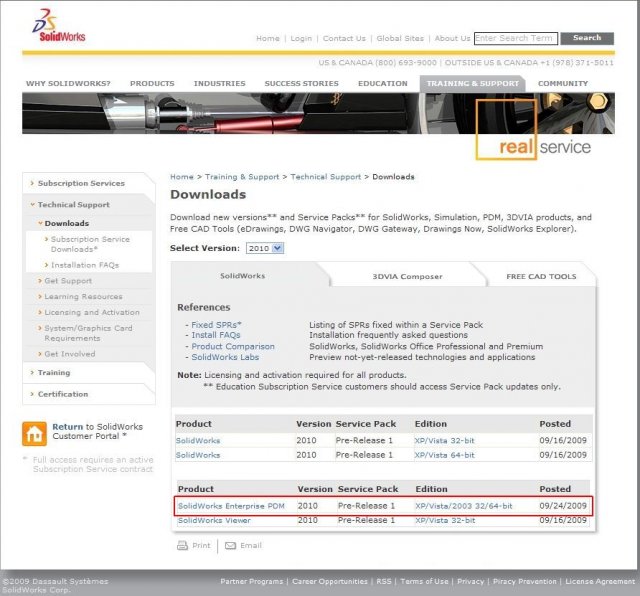
Task: Open Terms of Use footer link
Action: [x=424, y=581]
